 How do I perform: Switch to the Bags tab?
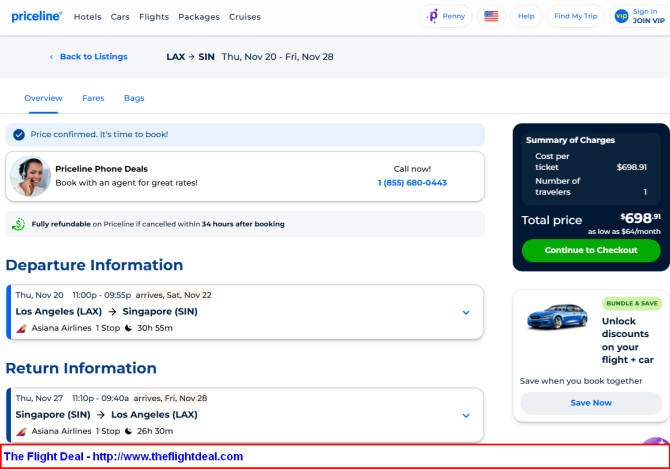coord(134,98)
